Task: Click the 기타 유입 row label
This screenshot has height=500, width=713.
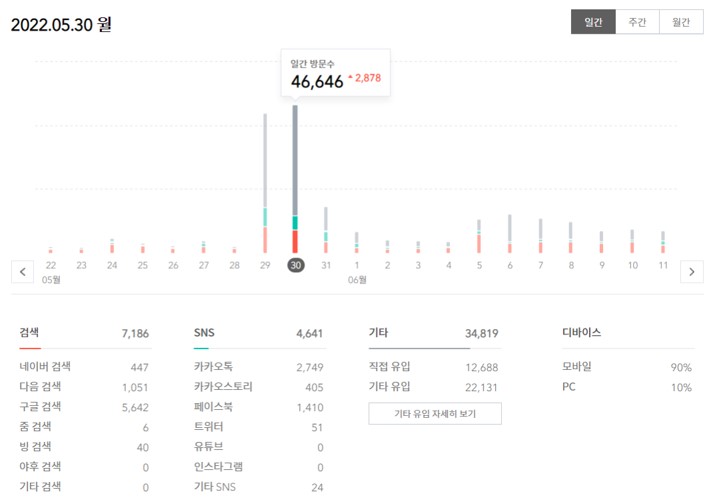Action: 389,386
